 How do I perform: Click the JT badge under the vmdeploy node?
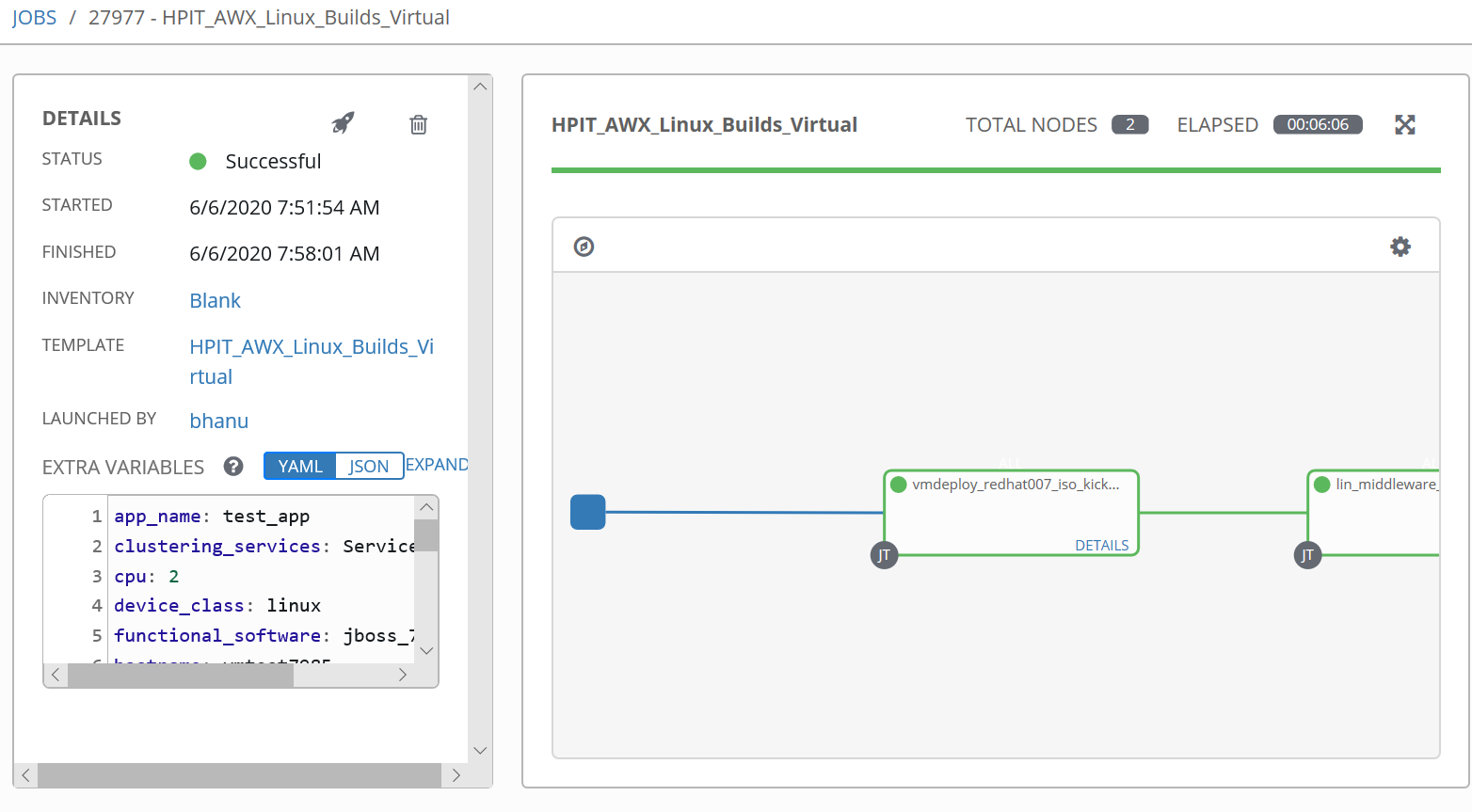click(x=884, y=555)
